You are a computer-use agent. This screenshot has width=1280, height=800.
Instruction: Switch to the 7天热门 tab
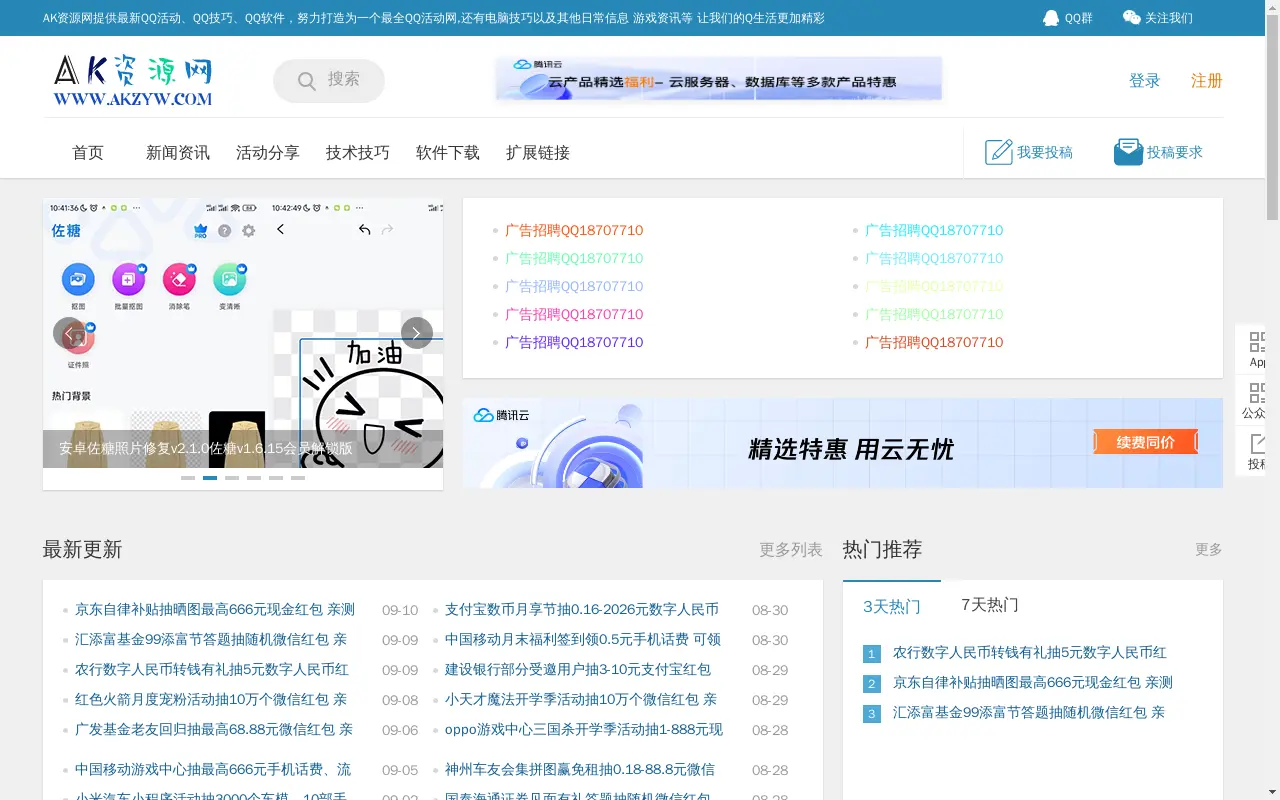(x=990, y=605)
